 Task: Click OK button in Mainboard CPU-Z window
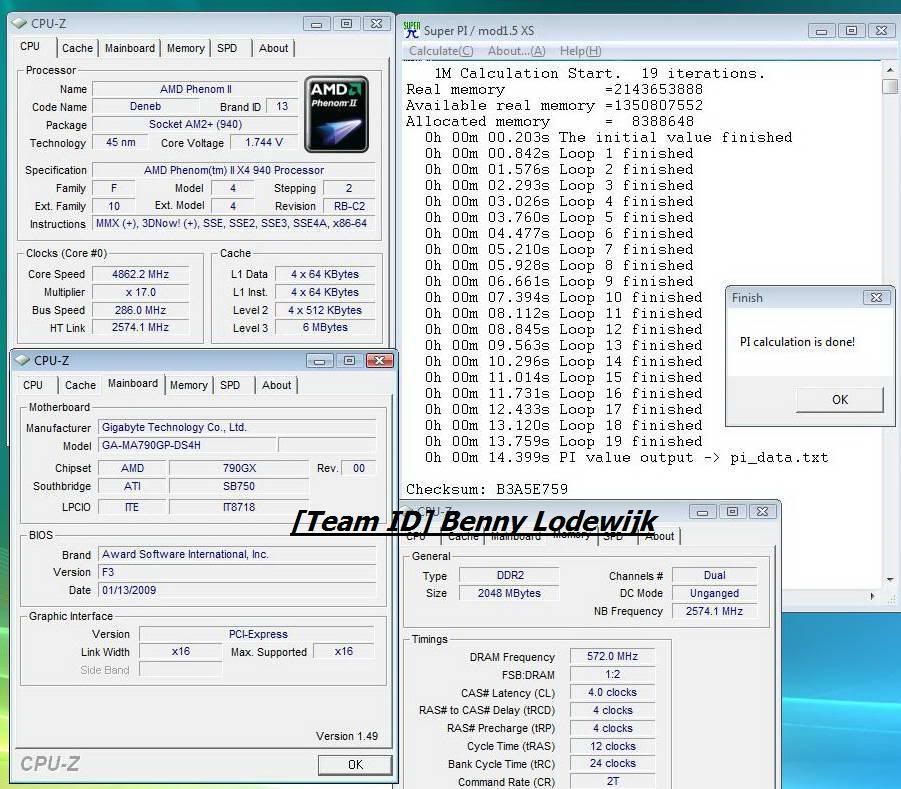pyautogui.click(x=355, y=764)
